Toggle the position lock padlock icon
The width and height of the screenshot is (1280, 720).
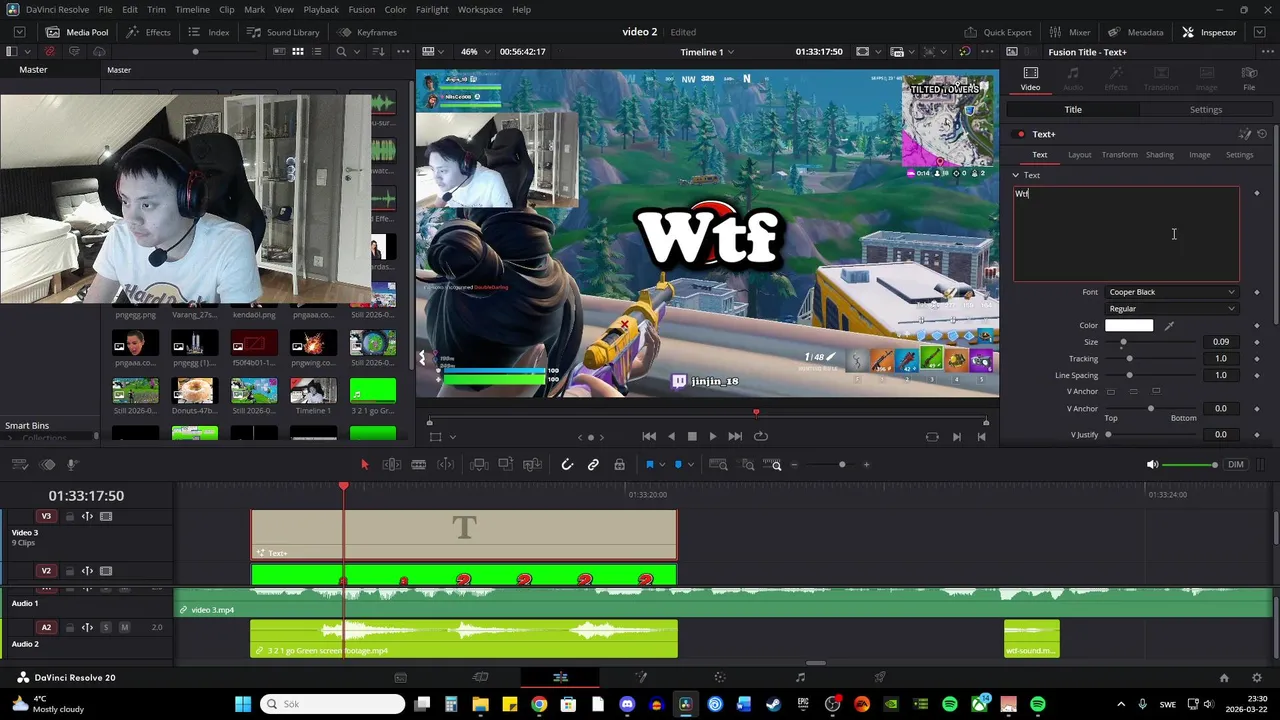[x=619, y=464]
